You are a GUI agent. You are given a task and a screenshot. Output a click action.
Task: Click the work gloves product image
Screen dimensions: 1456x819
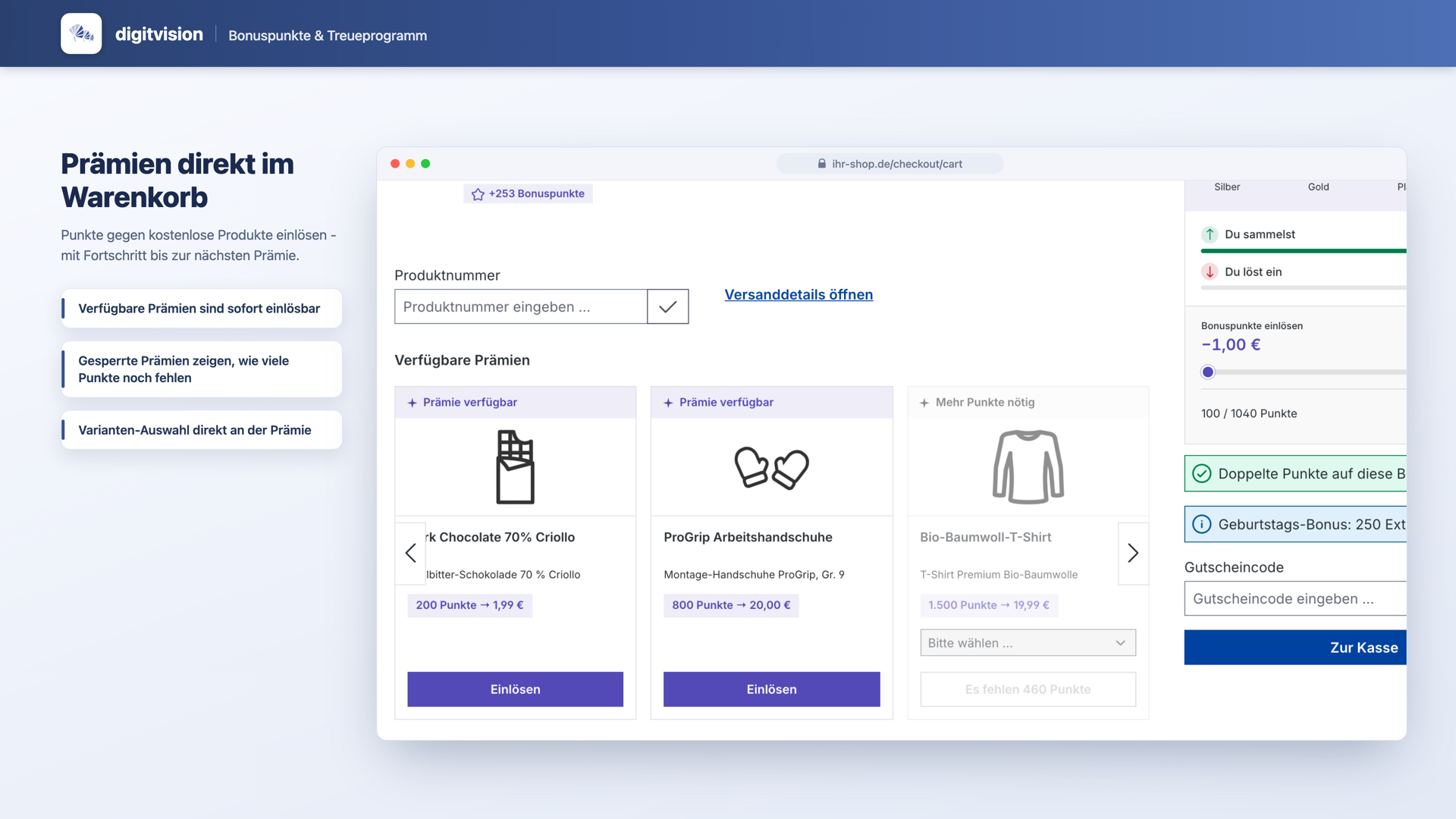771,468
